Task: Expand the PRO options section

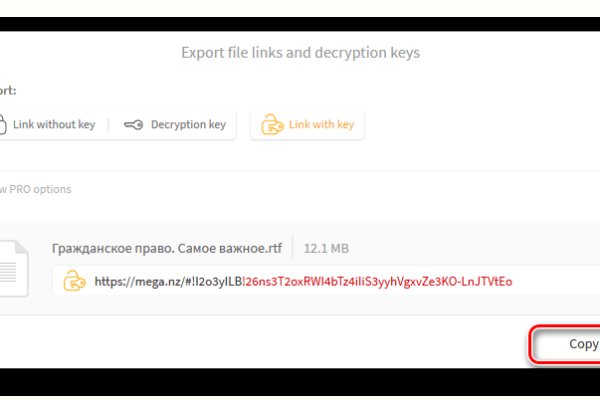Action: (36, 189)
